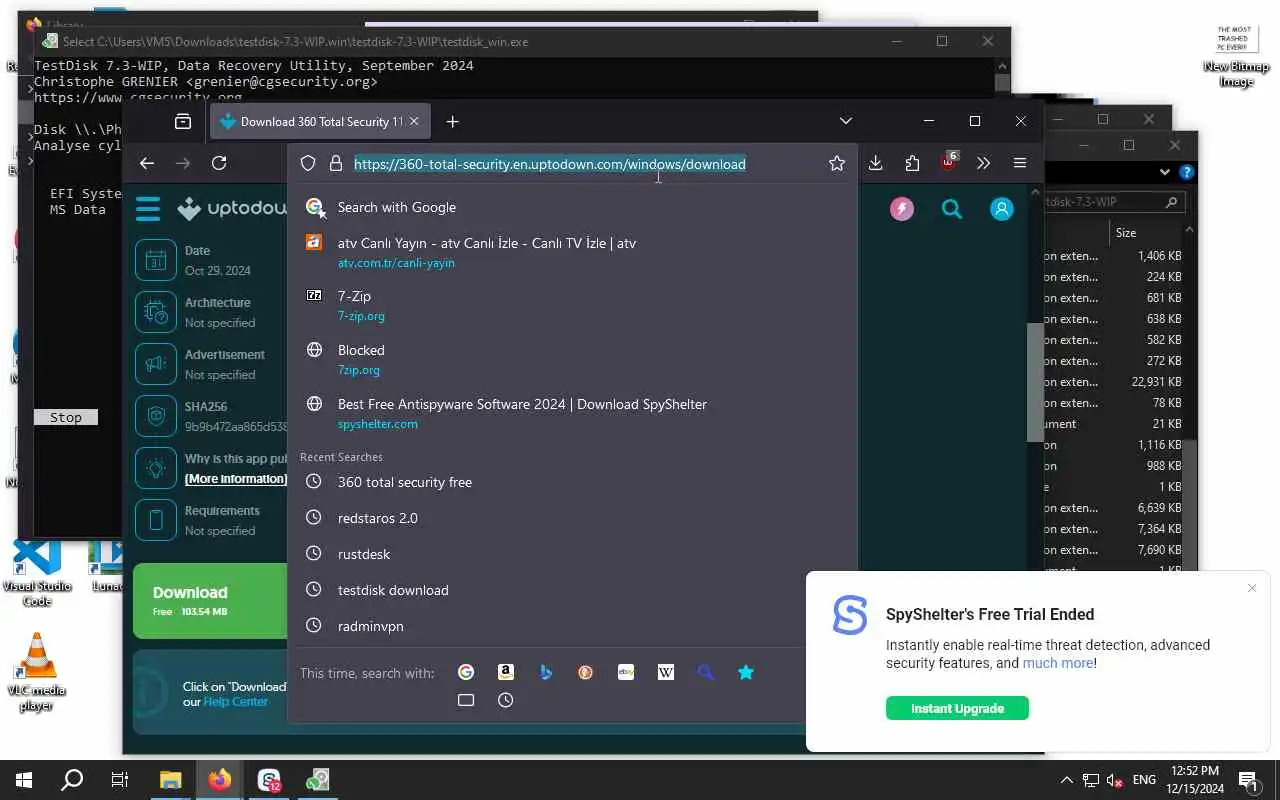
Task: Open the Uptodown search magnifier
Action: pos(952,208)
